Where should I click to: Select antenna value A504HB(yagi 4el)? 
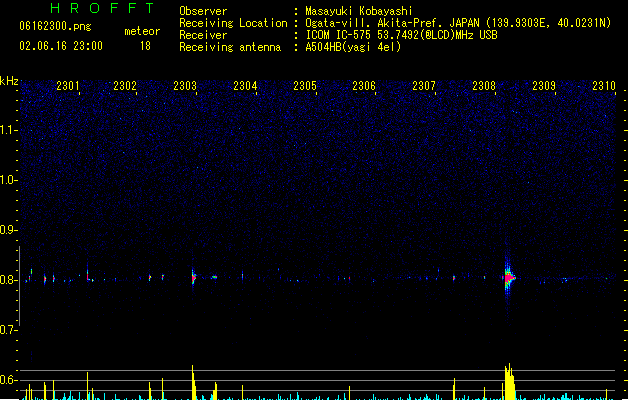click(353, 47)
